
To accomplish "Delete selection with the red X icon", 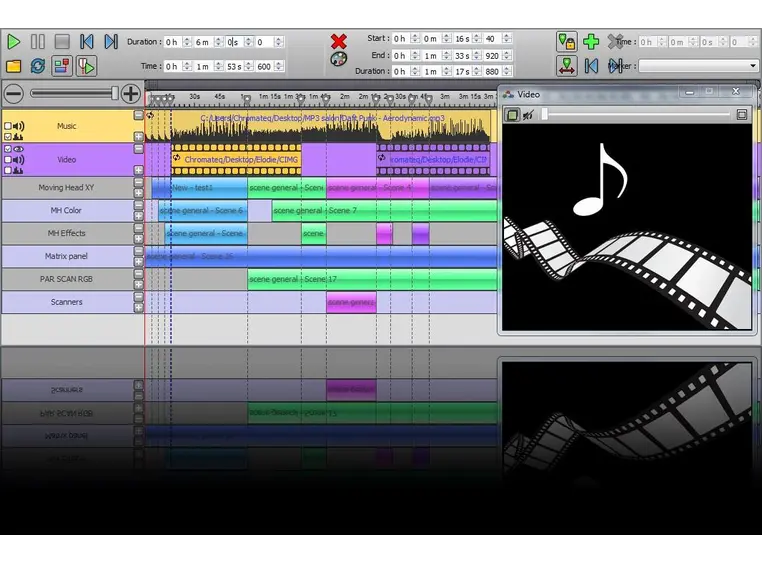I will [x=339, y=41].
